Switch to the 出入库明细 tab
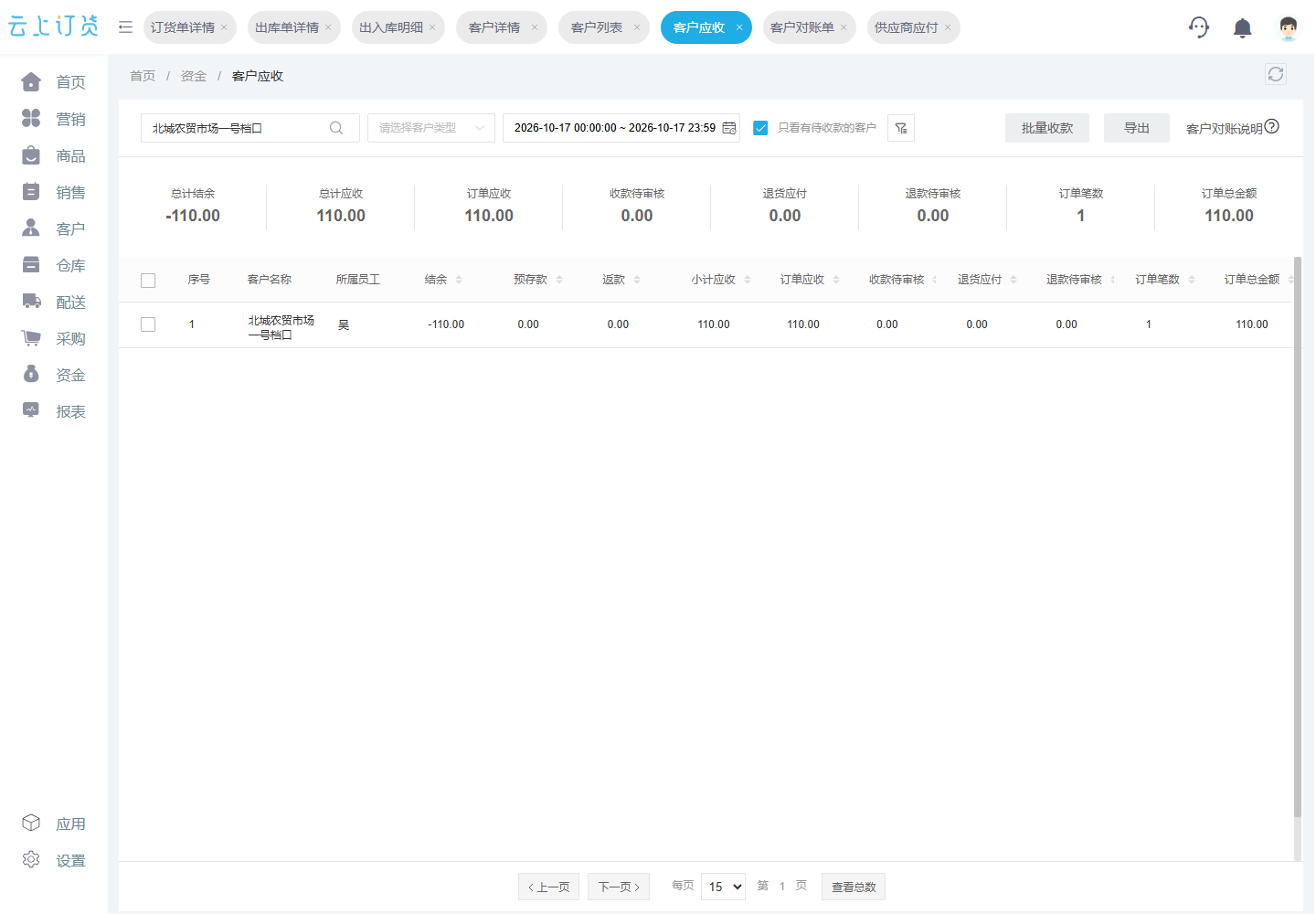1316x914 pixels. click(x=391, y=27)
